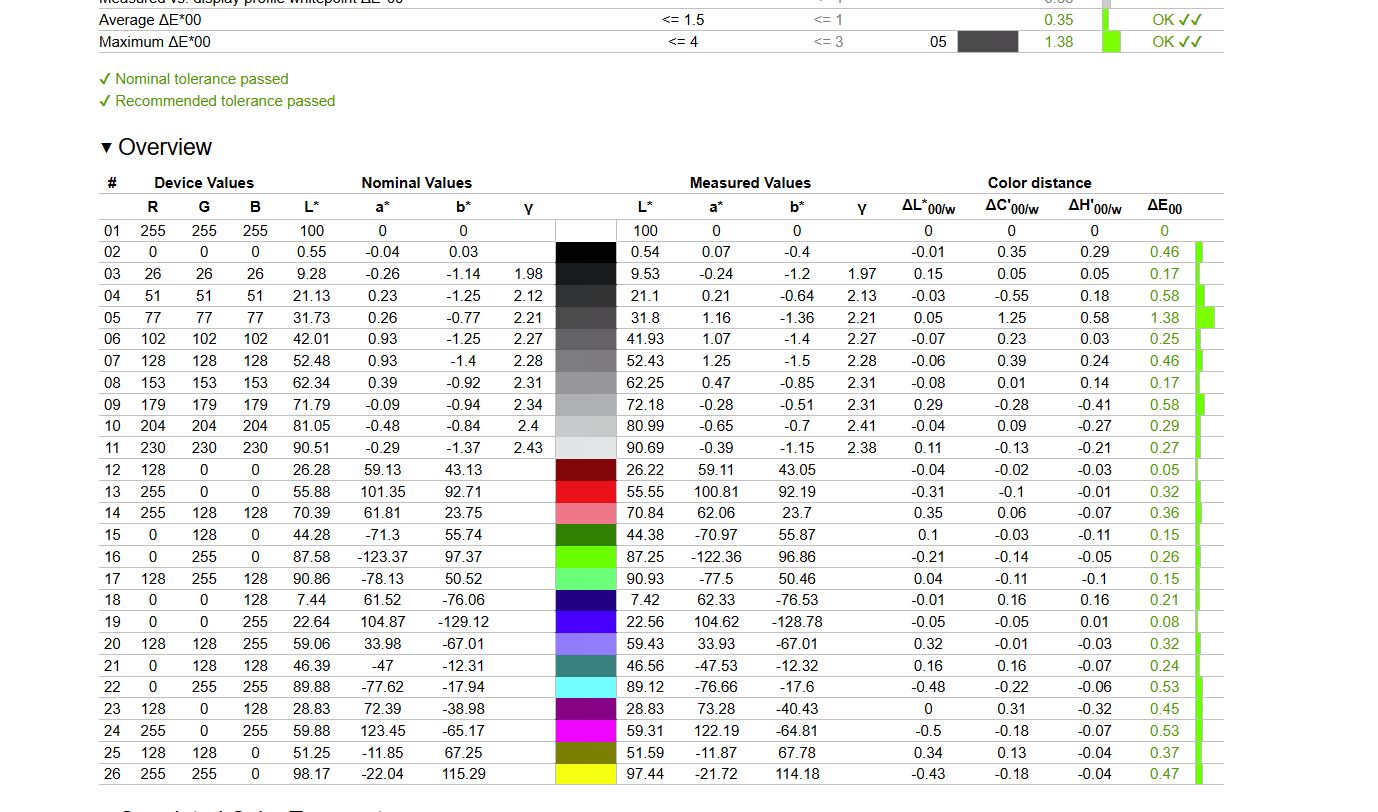Image resolution: width=1378 pixels, height=812 pixels.
Task: Click the '<= 4' nominal tolerance for Maximum ΔE*00
Action: (683, 42)
